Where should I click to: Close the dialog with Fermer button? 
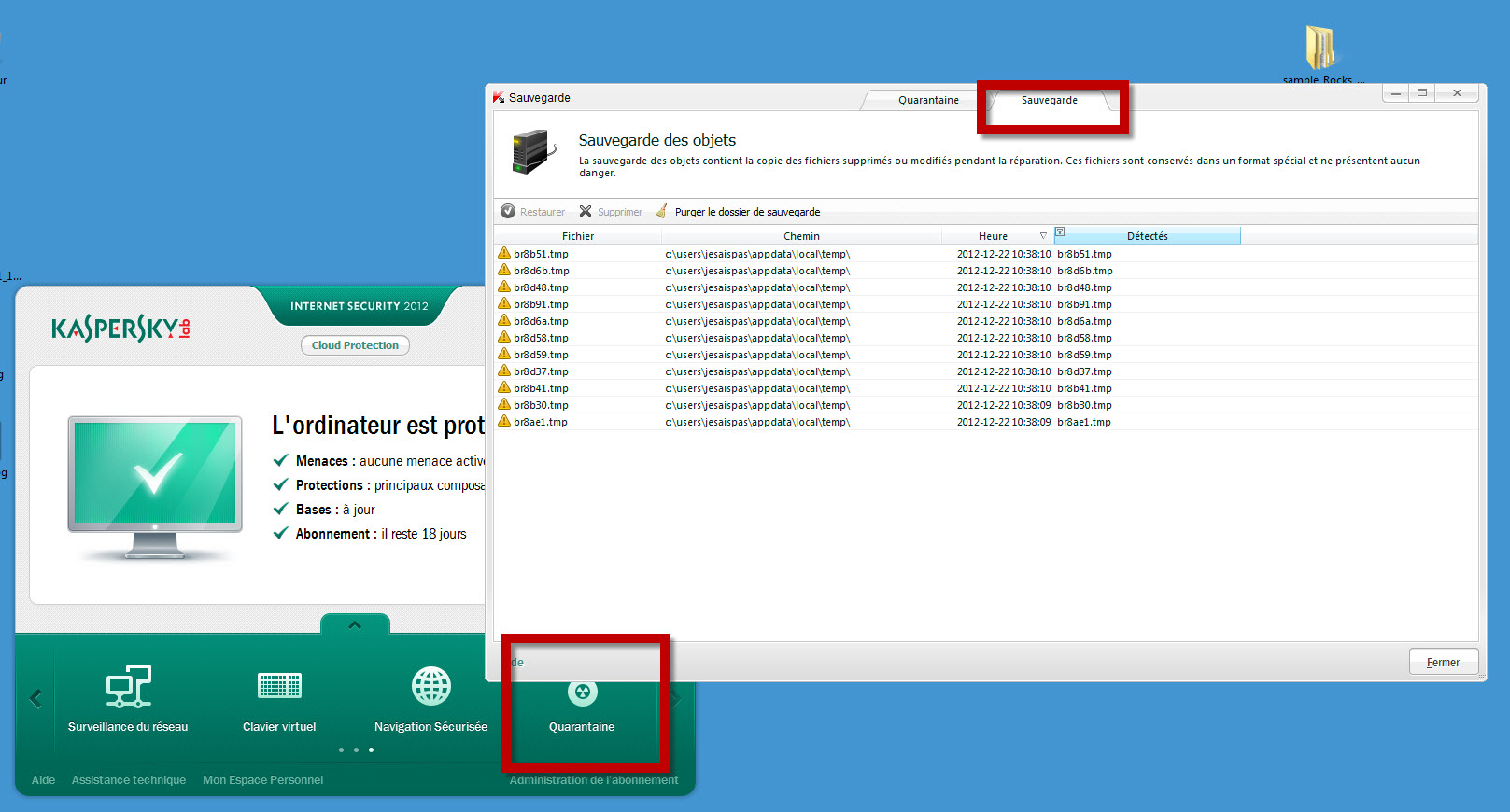[x=1443, y=663]
